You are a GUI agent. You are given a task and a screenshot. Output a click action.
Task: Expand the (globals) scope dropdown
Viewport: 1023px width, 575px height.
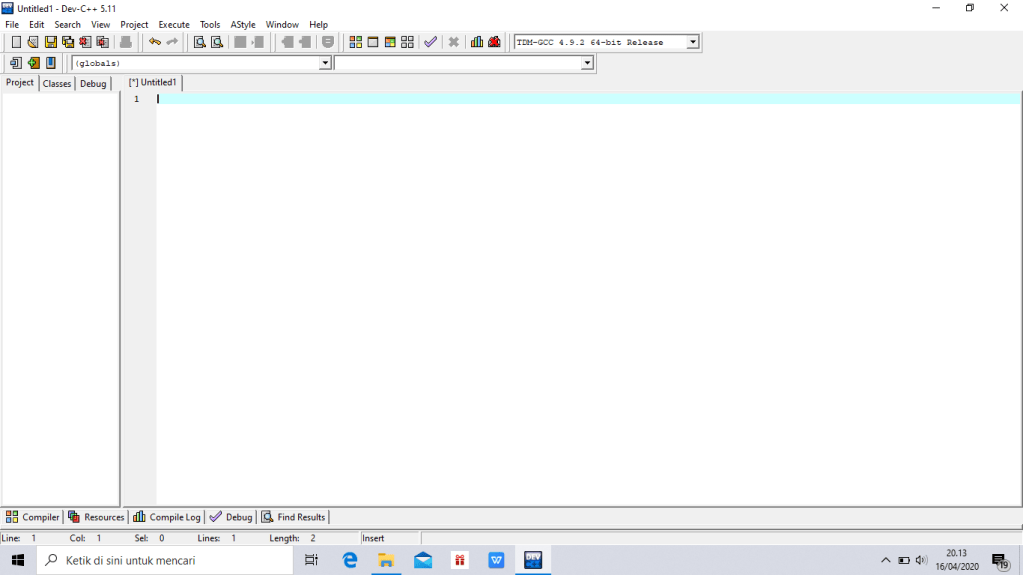tap(325, 63)
